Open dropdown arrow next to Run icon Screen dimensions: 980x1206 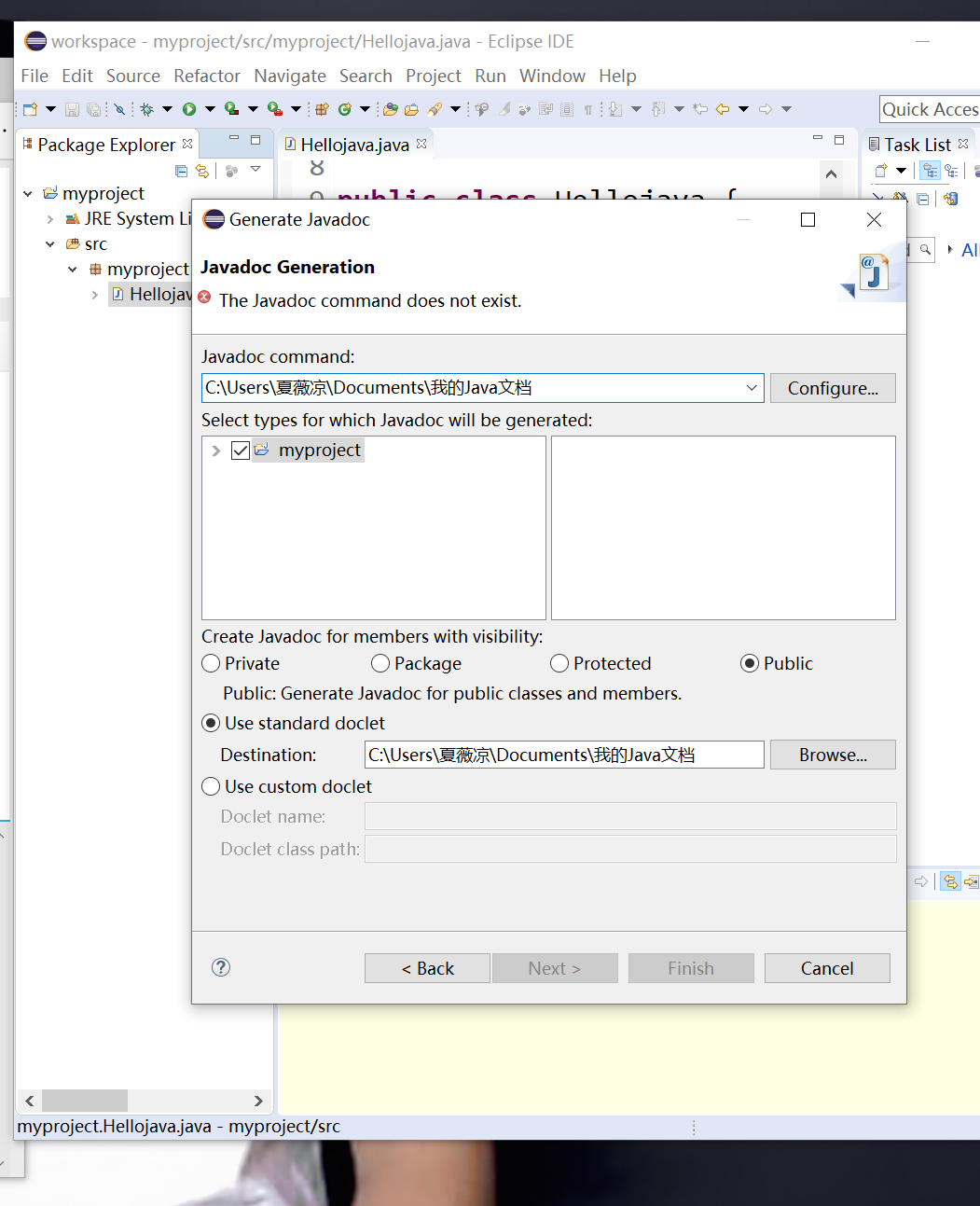coord(210,109)
